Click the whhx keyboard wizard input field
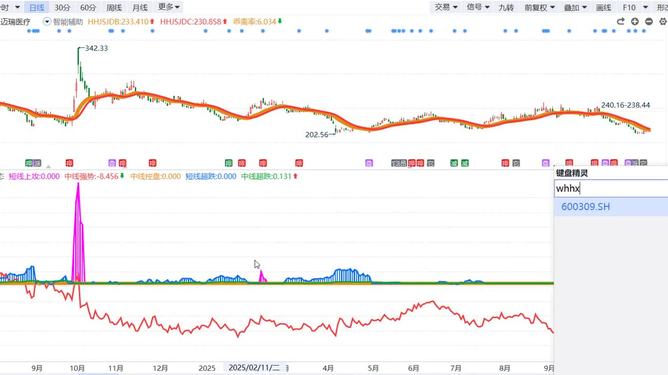668x375 pixels. point(611,188)
